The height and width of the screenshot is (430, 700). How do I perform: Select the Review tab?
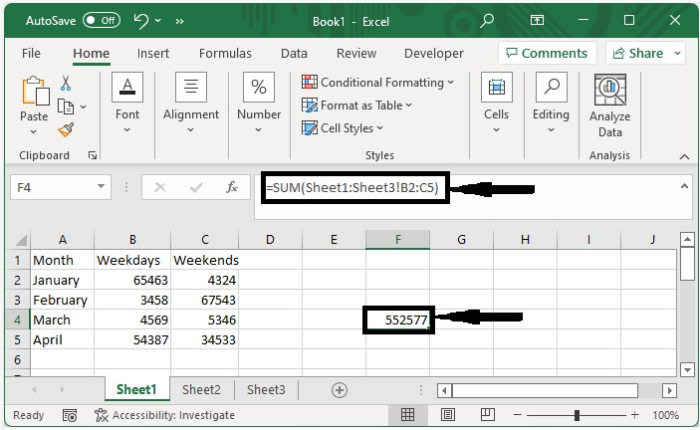coord(356,54)
